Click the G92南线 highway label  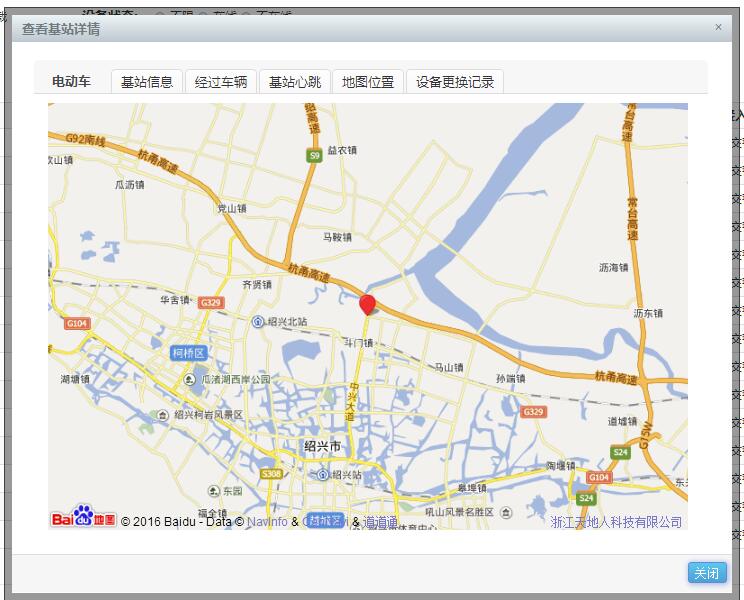(85, 139)
